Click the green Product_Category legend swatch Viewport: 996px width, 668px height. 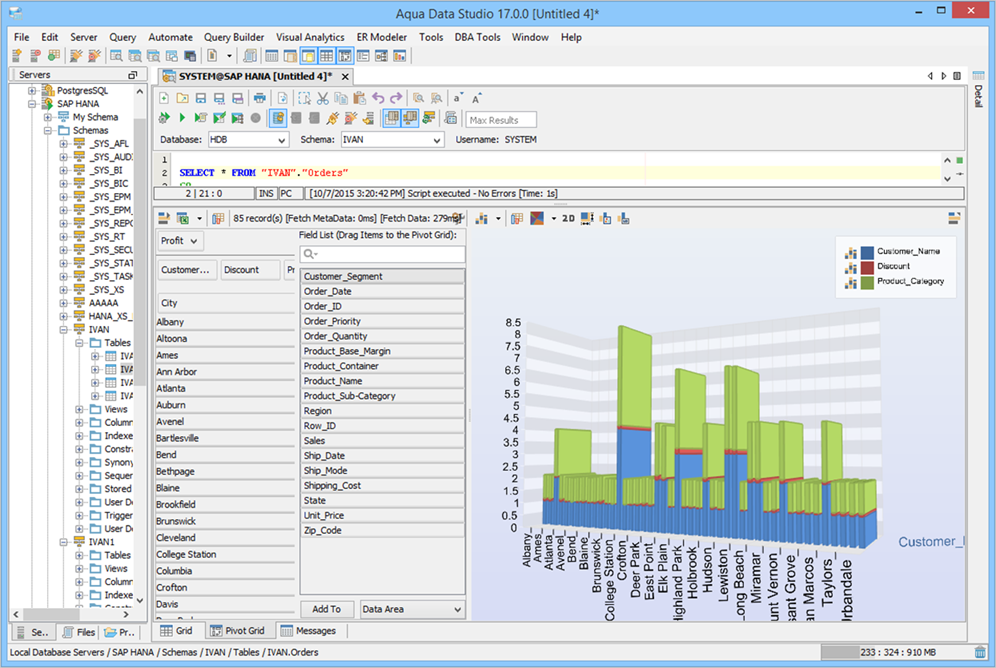click(867, 282)
